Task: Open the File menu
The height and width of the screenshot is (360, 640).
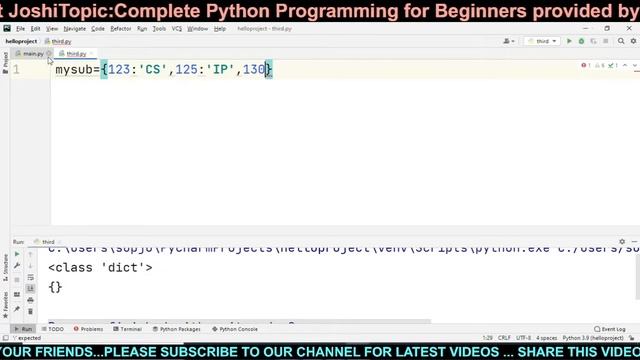Action: coord(20,29)
